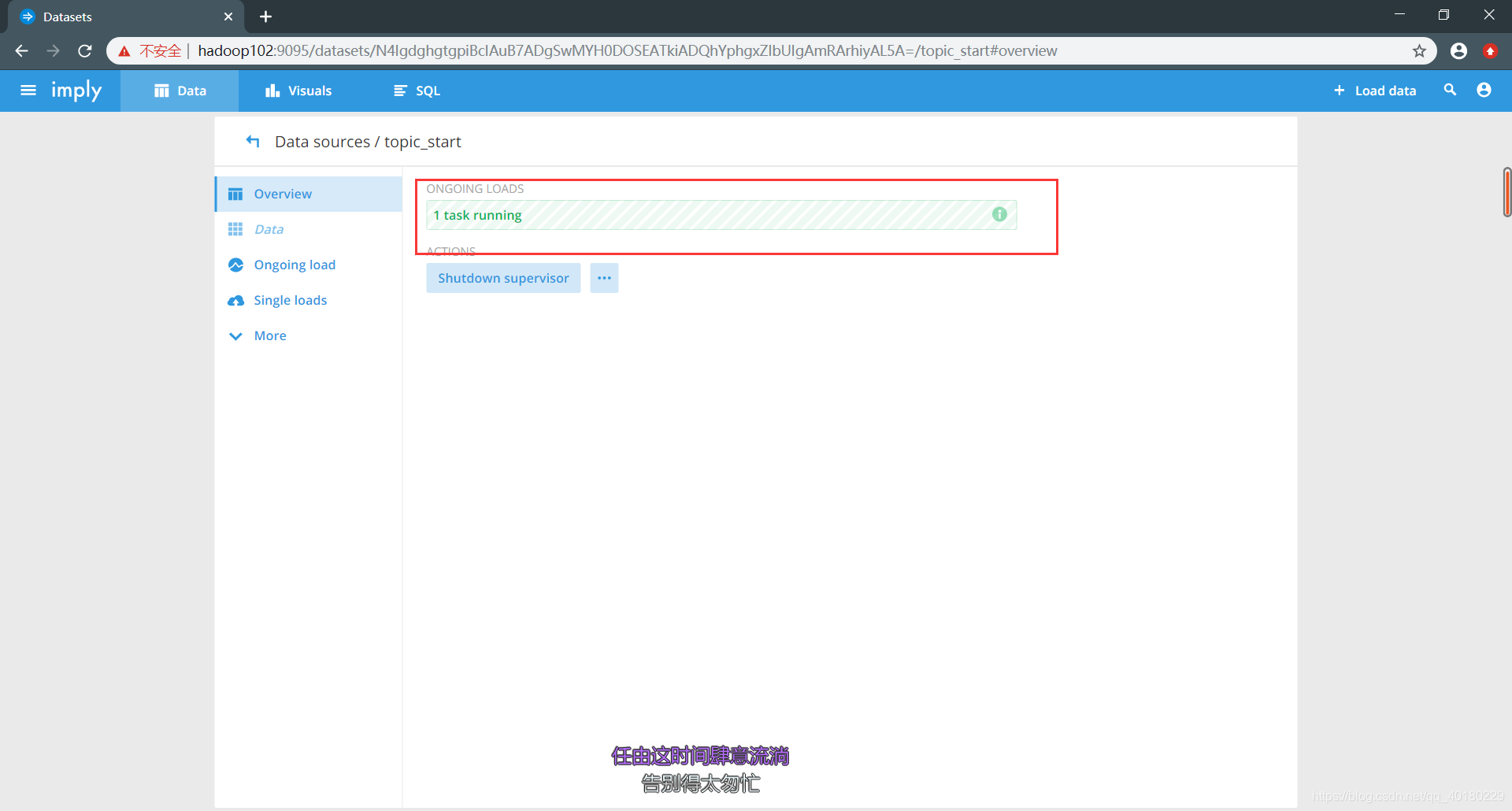Image resolution: width=1512 pixels, height=811 pixels.
Task: Bookmark this page with the star icon
Action: click(1419, 51)
